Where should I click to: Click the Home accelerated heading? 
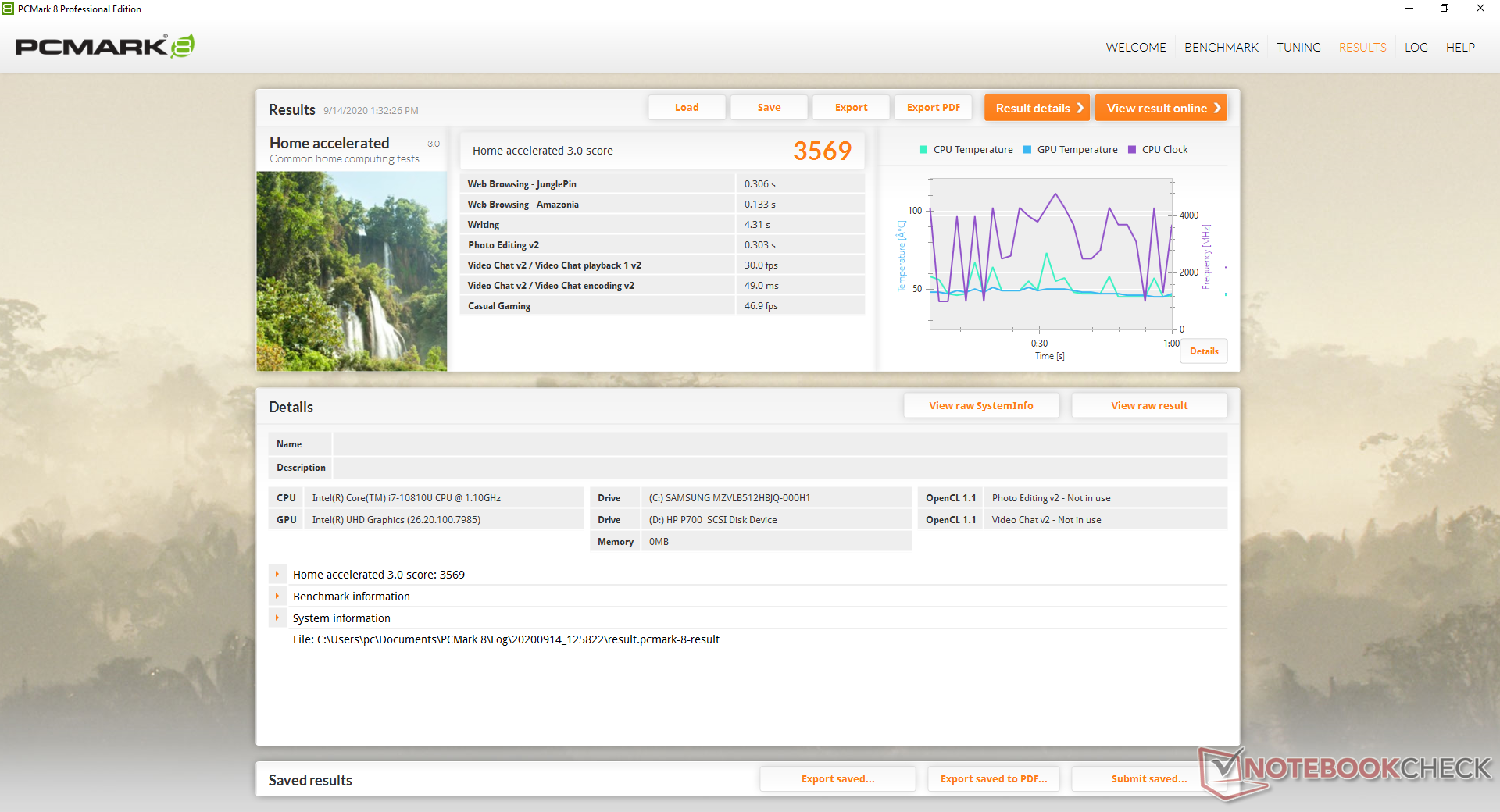pos(329,143)
